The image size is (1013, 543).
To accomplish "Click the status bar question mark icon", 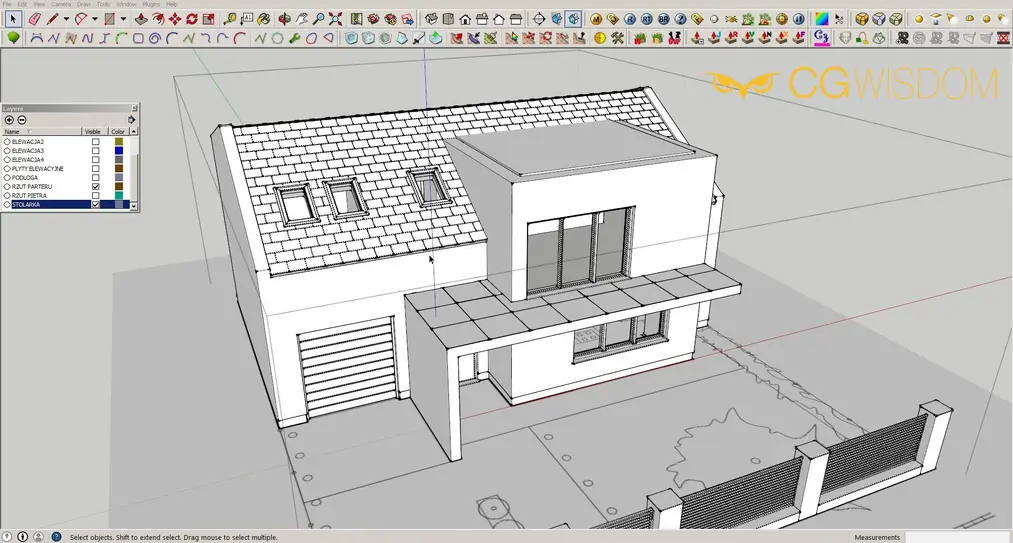I will coord(56,537).
